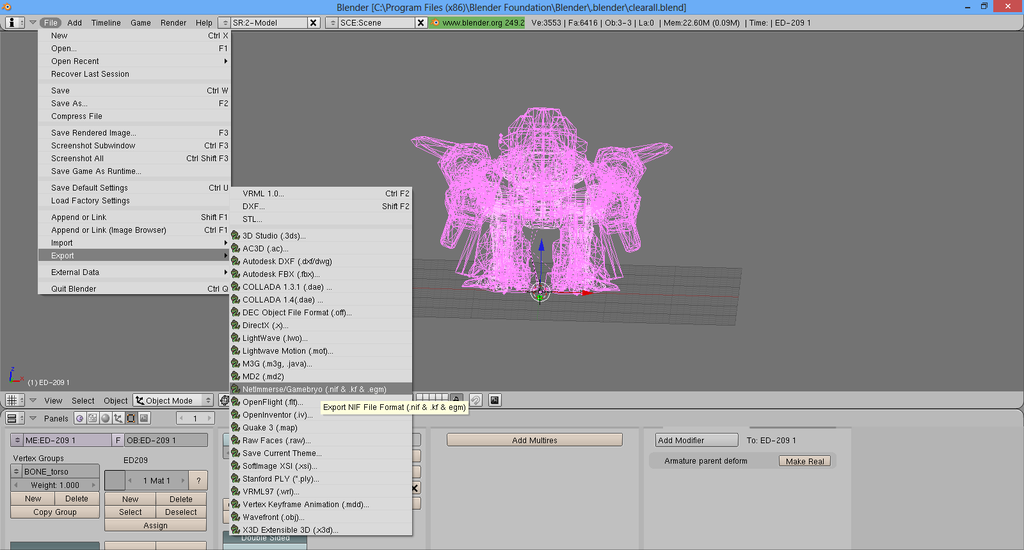Collapse the Info header menus with the triangle
1024x550 pixels.
(32, 22)
